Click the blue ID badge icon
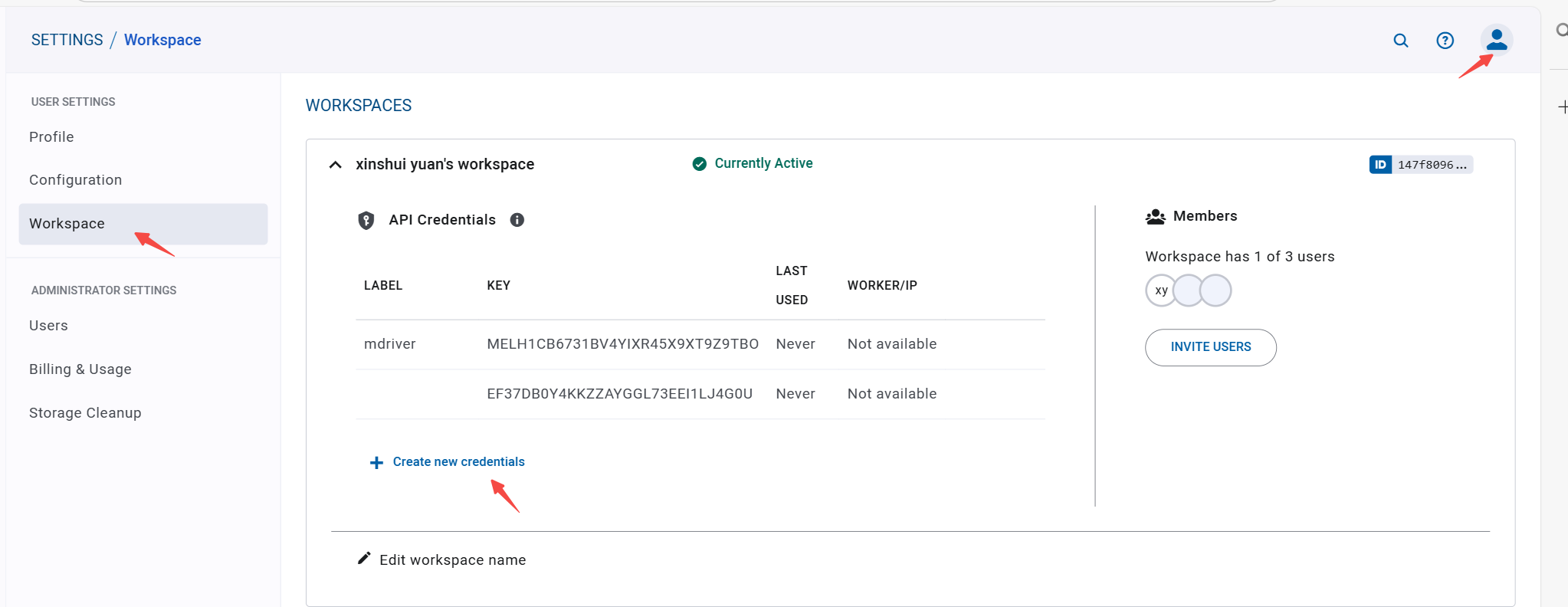 pyautogui.click(x=1380, y=165)
